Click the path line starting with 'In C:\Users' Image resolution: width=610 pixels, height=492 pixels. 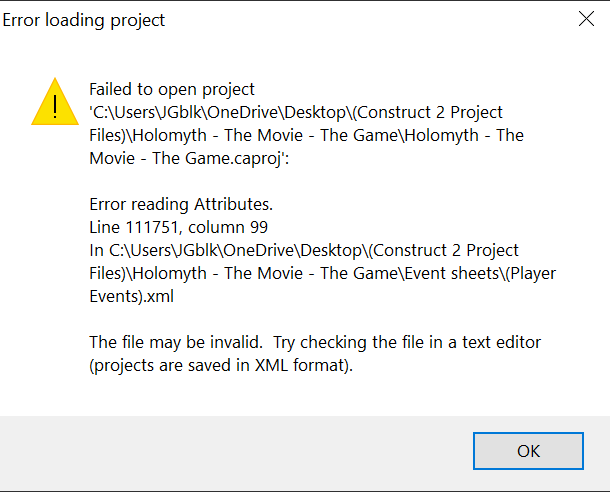304,250
